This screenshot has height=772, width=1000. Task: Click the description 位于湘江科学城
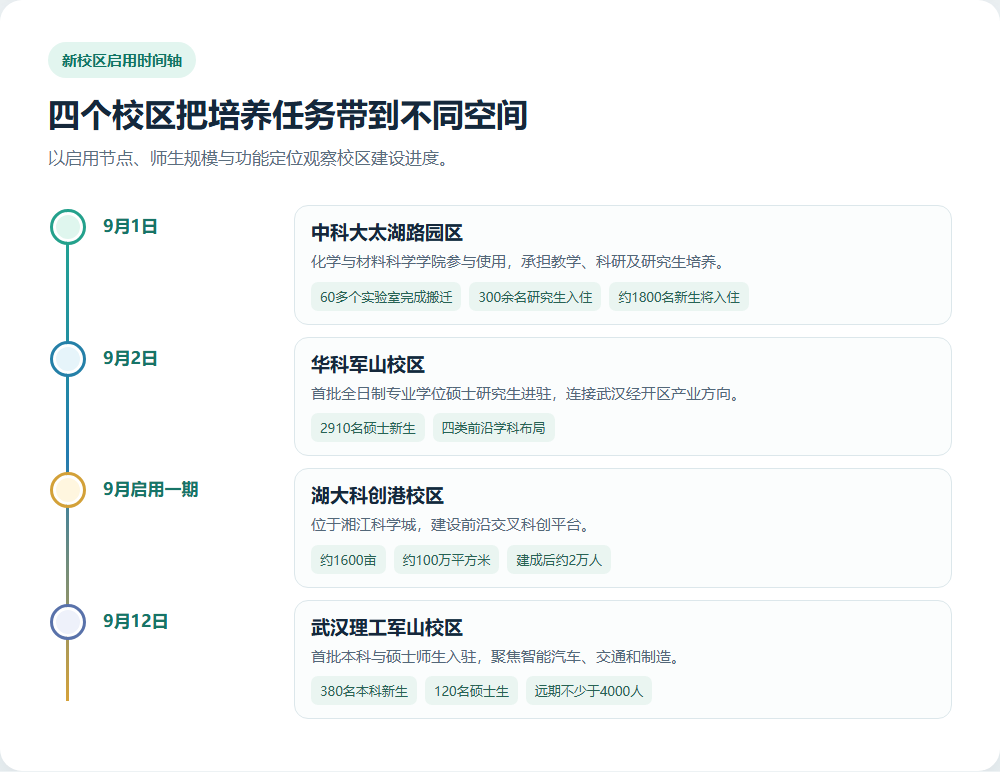pos(452,524)
